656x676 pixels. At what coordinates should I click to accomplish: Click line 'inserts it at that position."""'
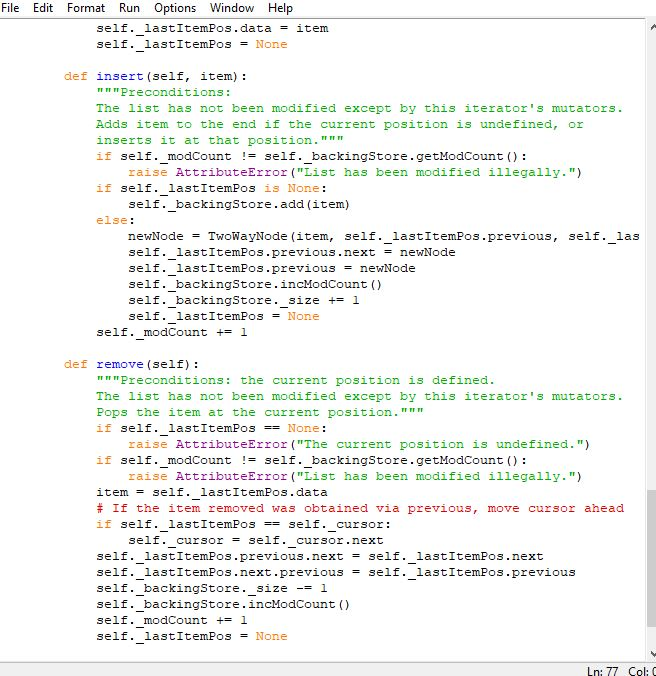(220, 140)
